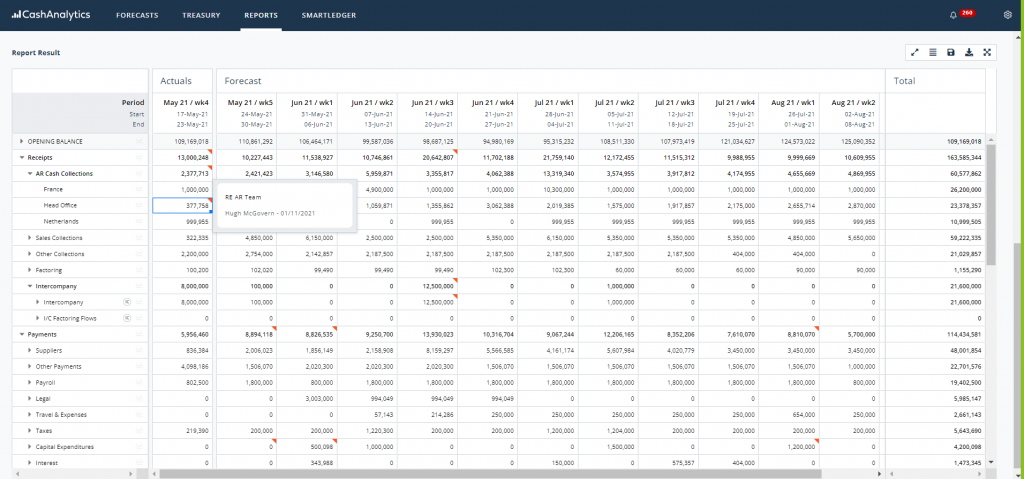Click the chart icon on the France row
Image resolution: width=1024 pixels, height=479 pixels.
tap(138, 190)
